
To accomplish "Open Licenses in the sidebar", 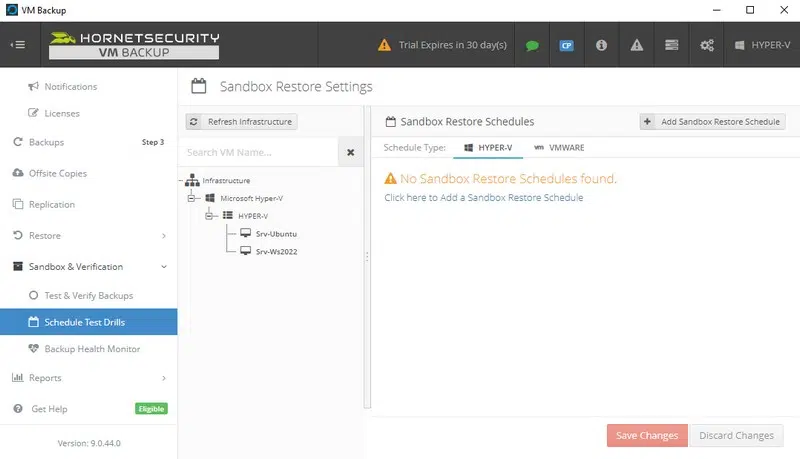I will pos(62,113).
